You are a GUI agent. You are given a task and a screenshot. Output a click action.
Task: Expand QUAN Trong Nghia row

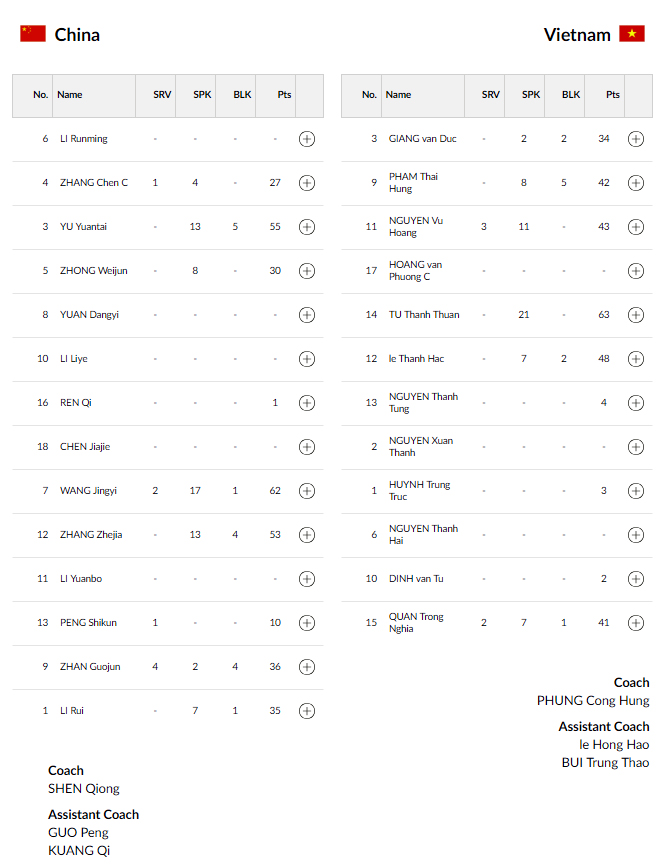[x=636, y=623]
